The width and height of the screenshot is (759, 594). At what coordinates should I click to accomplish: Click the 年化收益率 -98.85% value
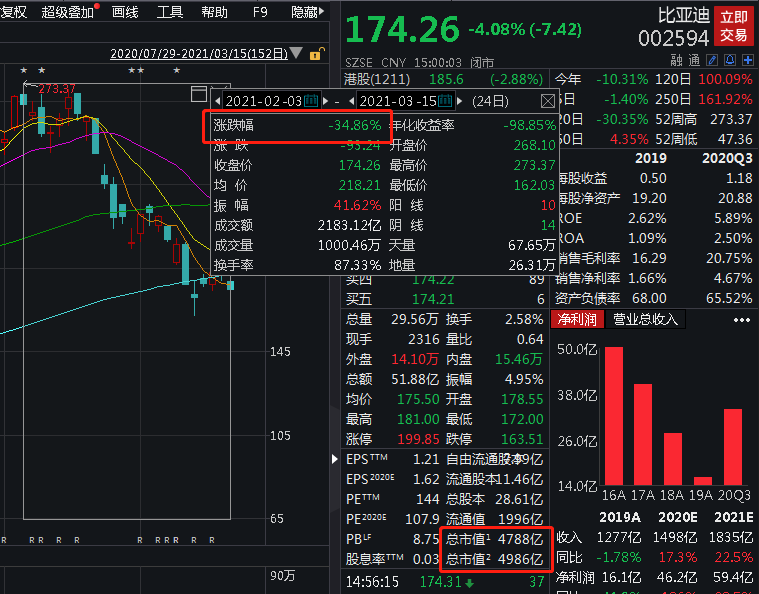coord(530,125)
